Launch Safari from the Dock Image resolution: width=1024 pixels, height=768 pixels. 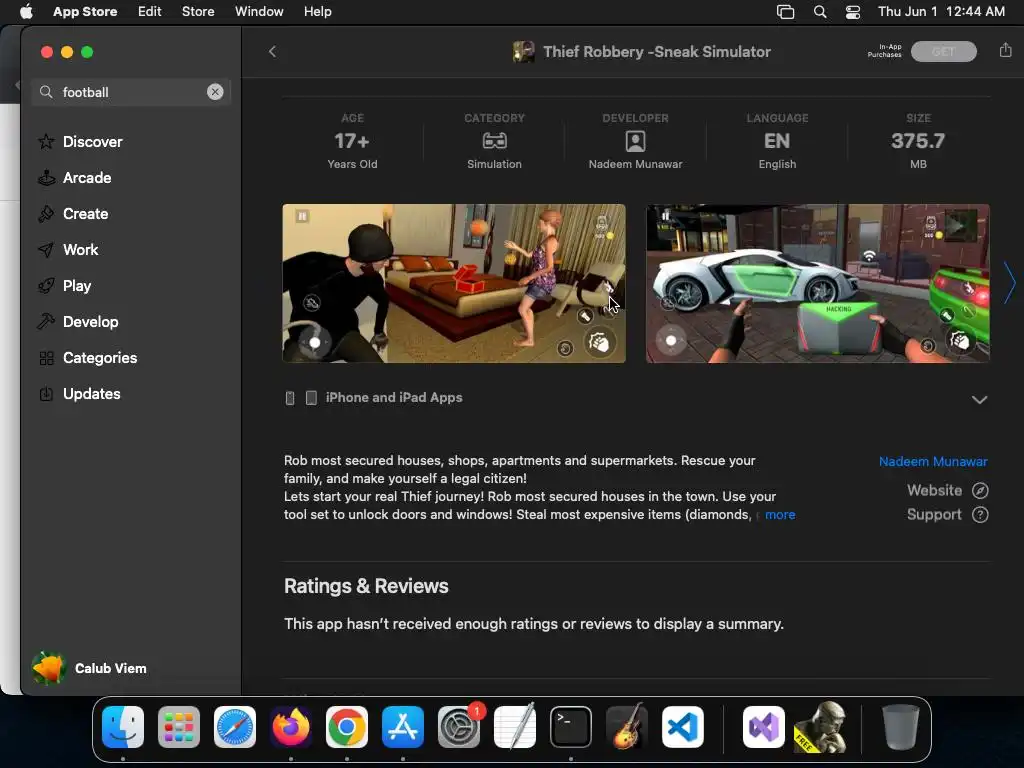pos(235,727)
